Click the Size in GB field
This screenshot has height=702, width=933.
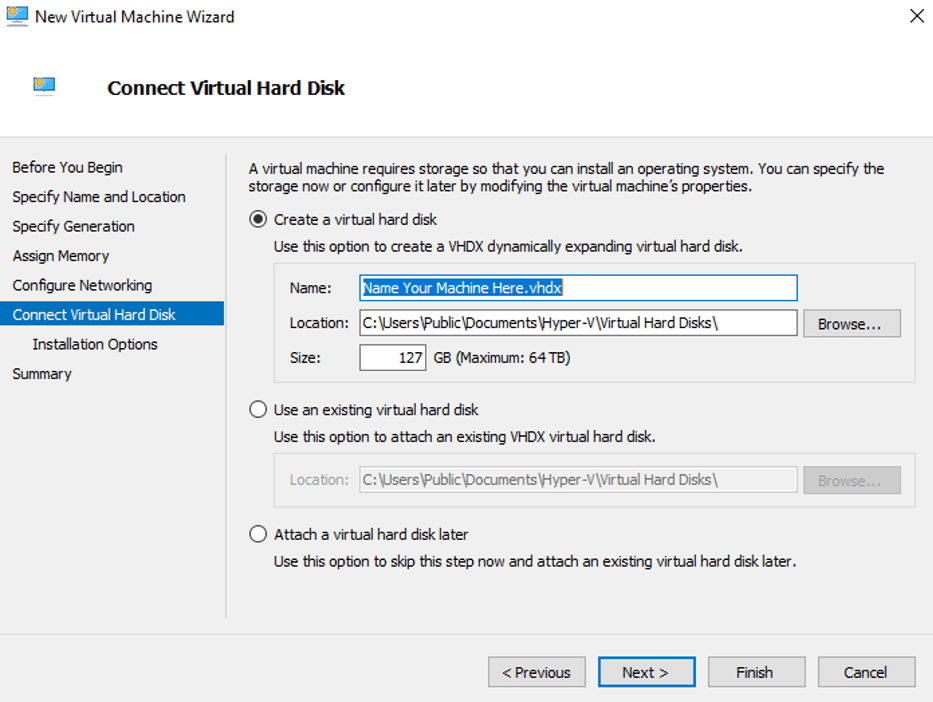393,358
